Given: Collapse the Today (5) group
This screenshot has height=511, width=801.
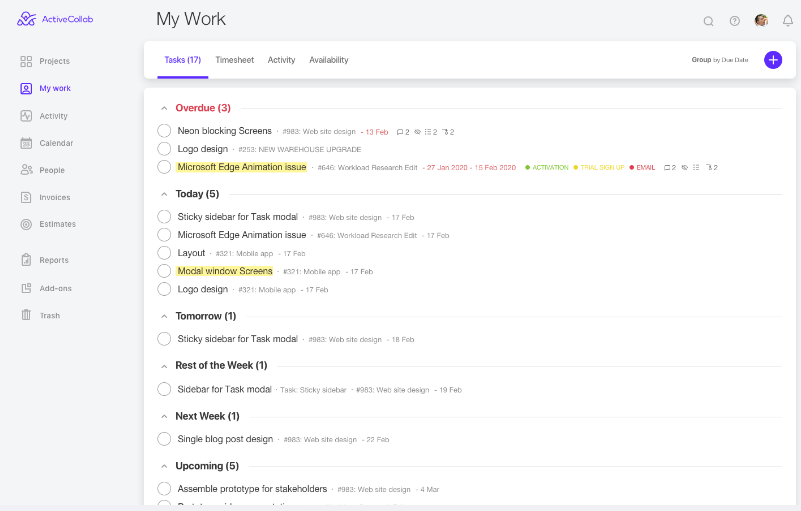Looking at the screenshot, I should 163,194.
